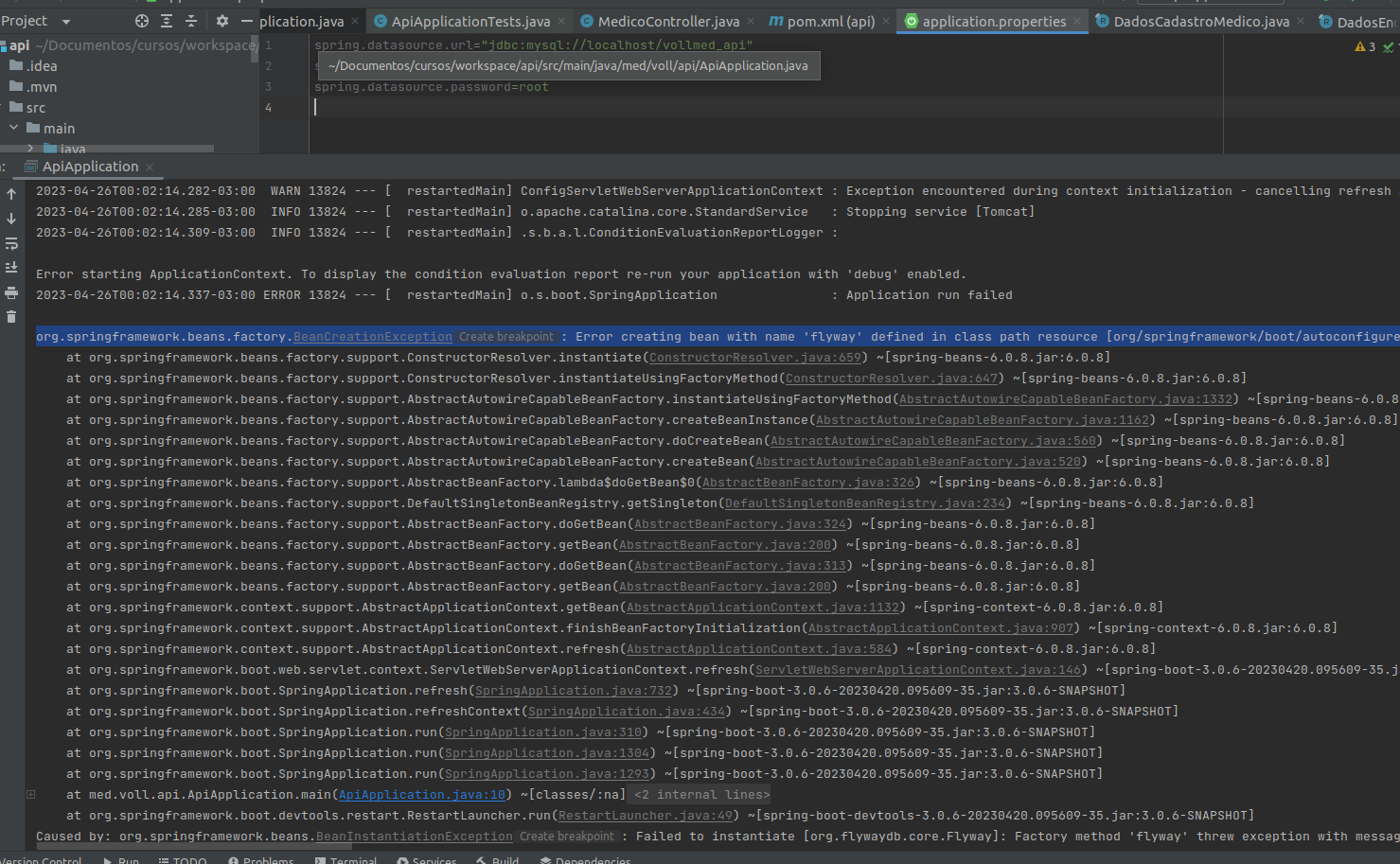The width and height of the screenshot is (1400, 864).
Task: Click the spring.datasource.password=root line
Action: (431, 87)
